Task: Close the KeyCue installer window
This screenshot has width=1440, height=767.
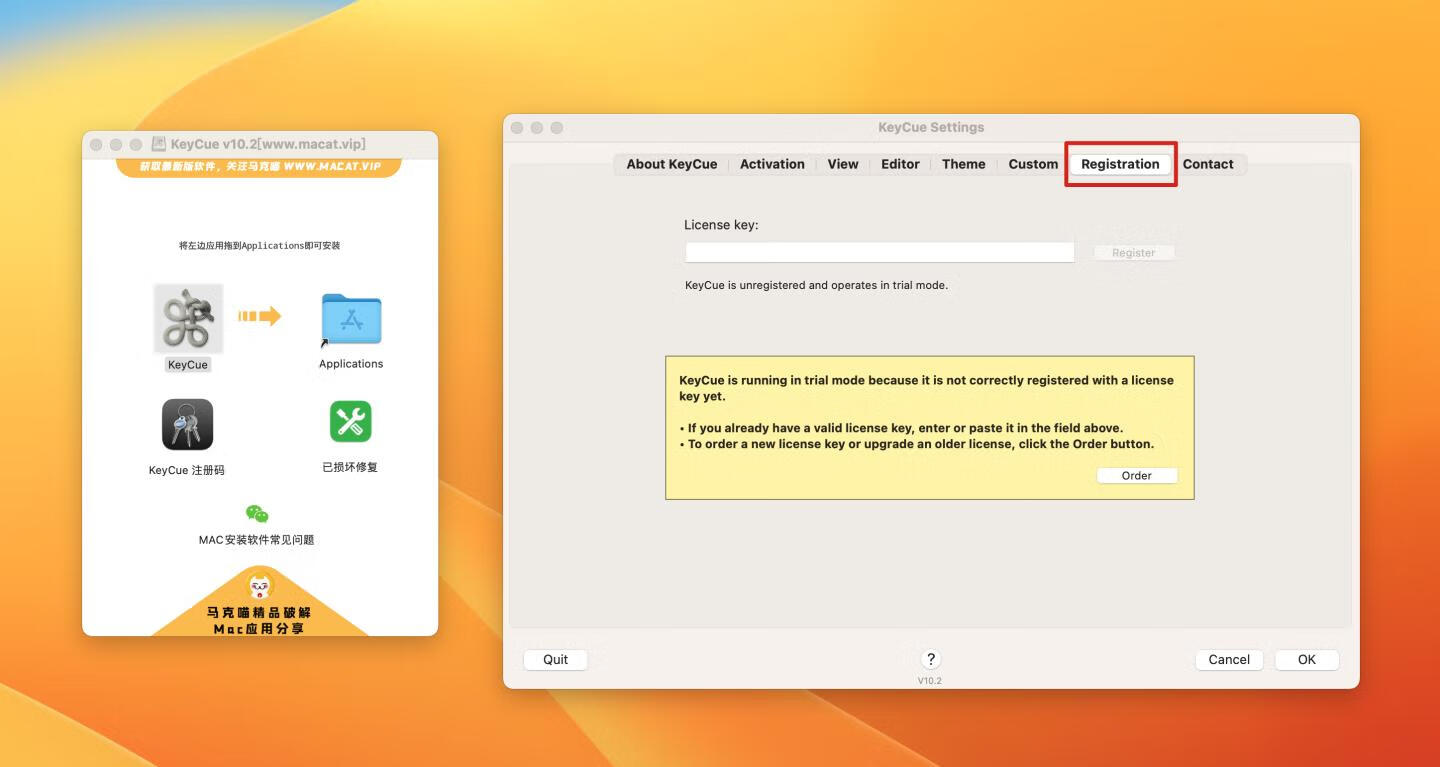Action: [x=96, y=145]
